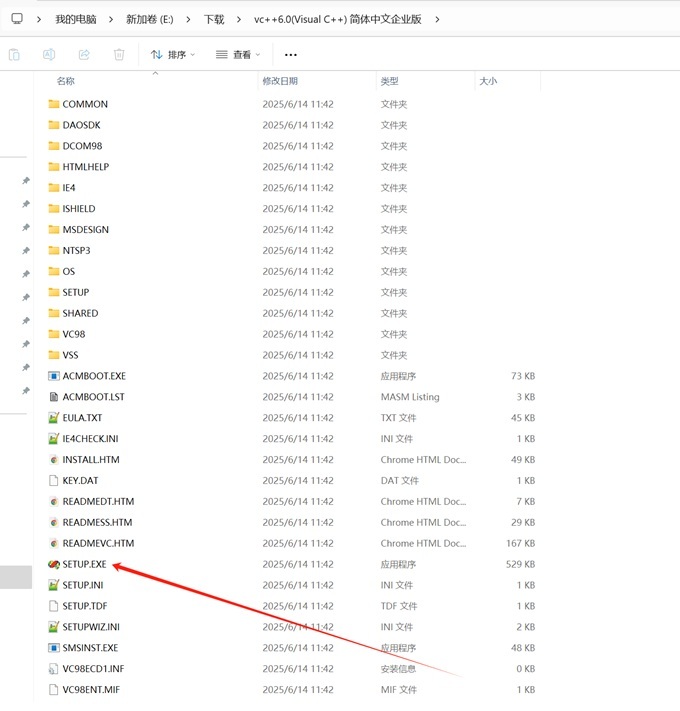Navigate to 下载 in breadcrumb
Screen dimensions: 680x711
click(x=214, y=19)
